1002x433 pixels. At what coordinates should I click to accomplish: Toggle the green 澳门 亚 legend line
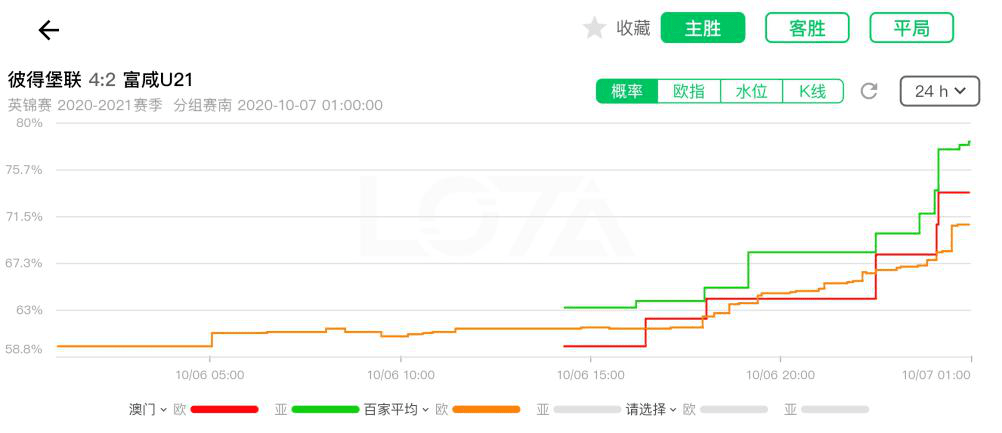point(325,409)
